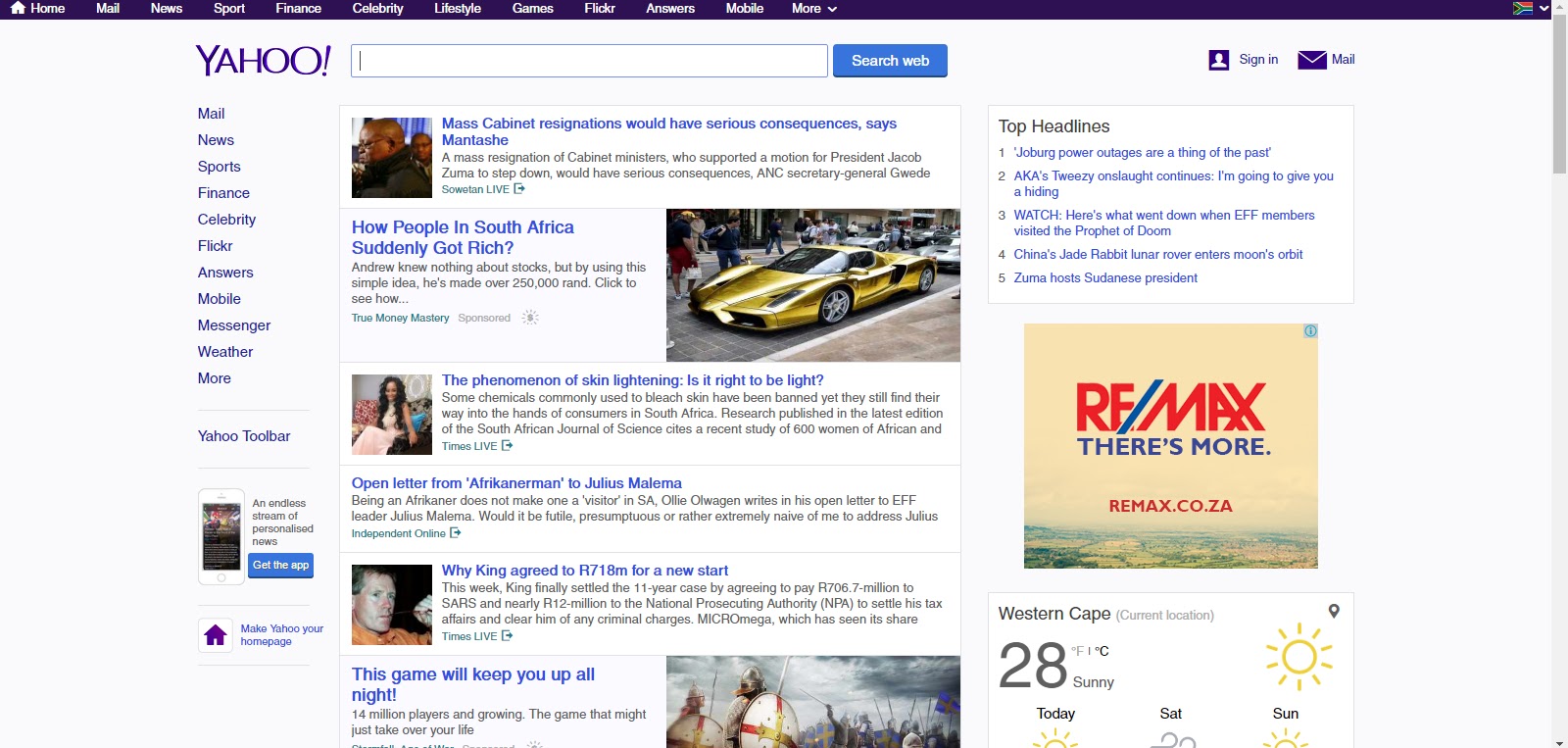
Task: Click the external link icon beside Sowetan LIVE
Action: [x=519, y=189]
